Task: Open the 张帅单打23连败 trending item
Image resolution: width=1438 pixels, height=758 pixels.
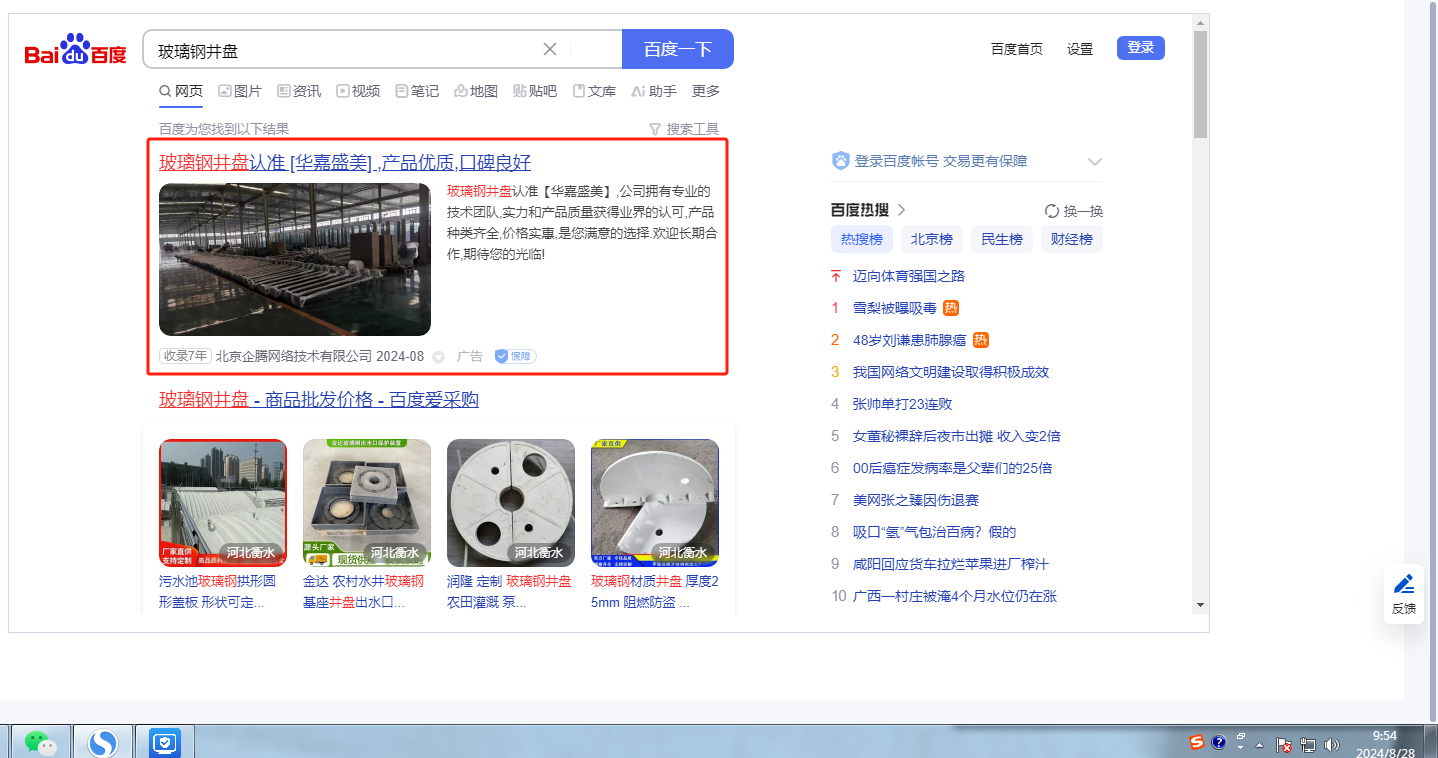Action: 903,404
